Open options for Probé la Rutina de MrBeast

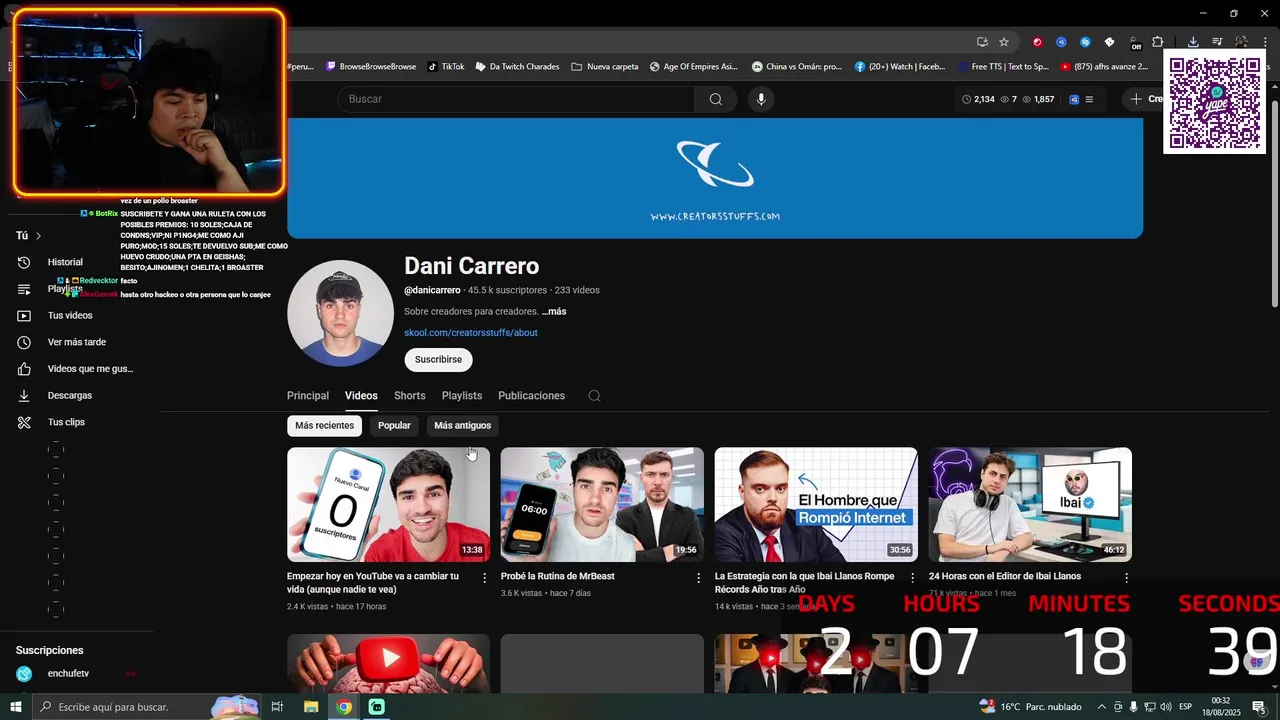(x=699, y=578)
